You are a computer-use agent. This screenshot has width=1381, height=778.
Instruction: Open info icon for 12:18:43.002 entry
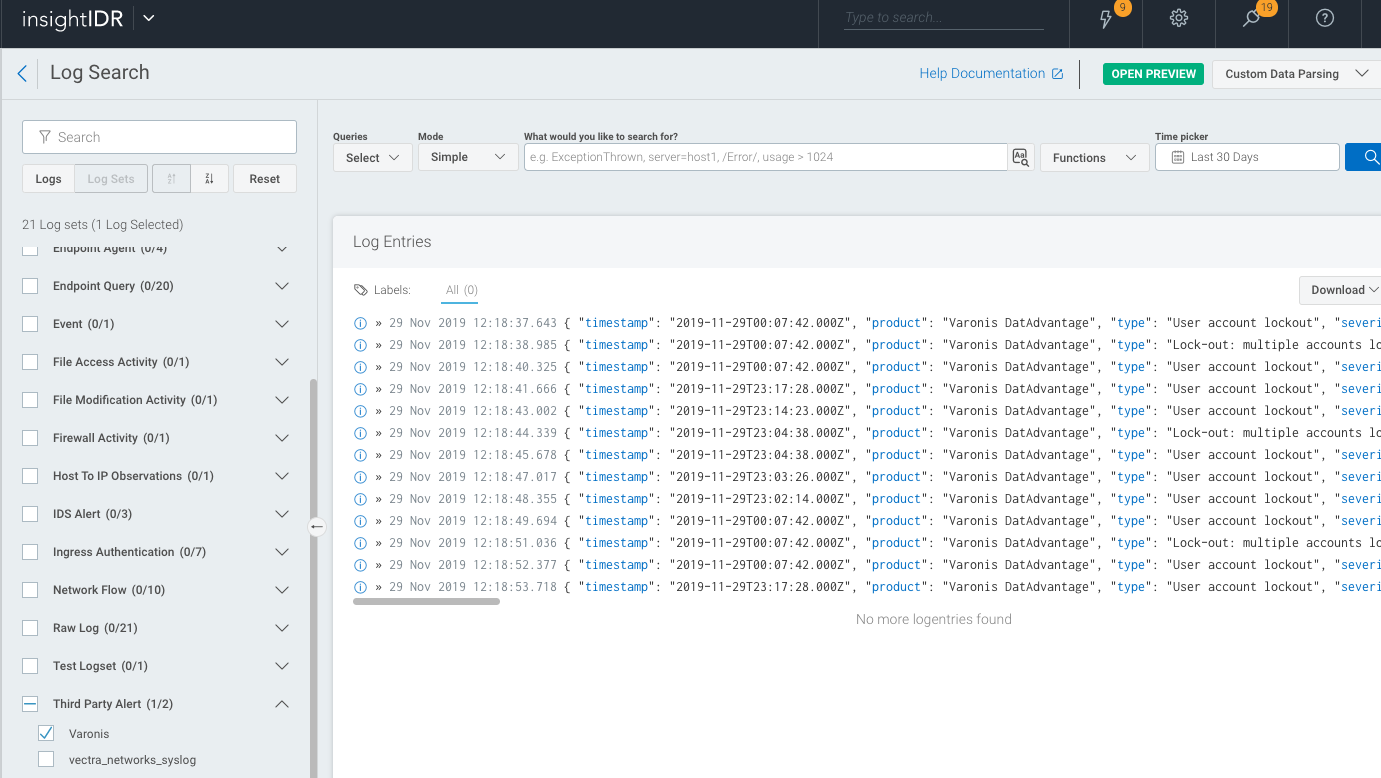(361, 411)
